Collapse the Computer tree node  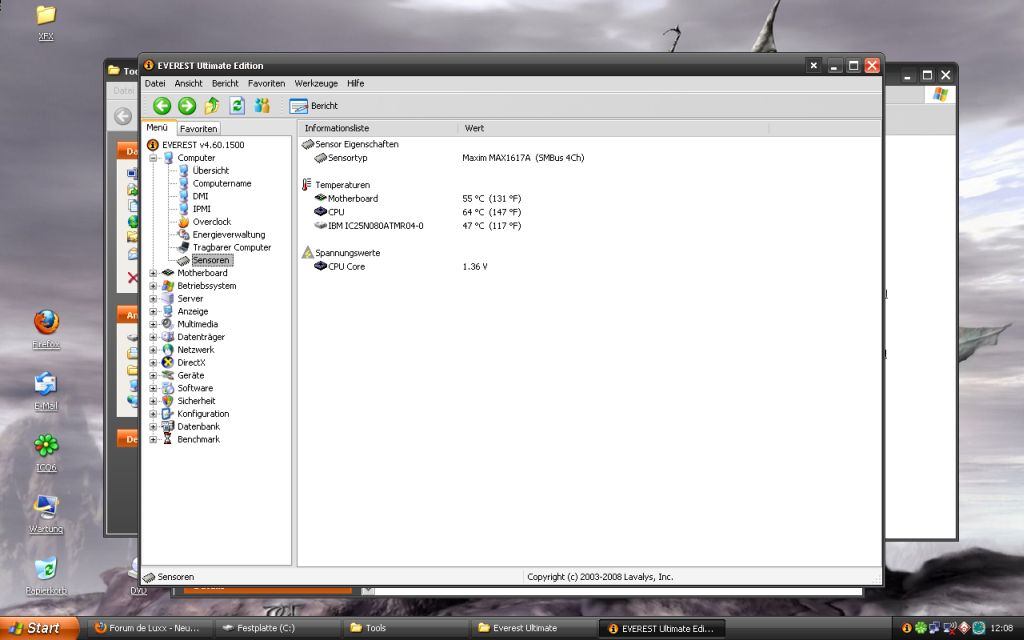tap(153, 158)
